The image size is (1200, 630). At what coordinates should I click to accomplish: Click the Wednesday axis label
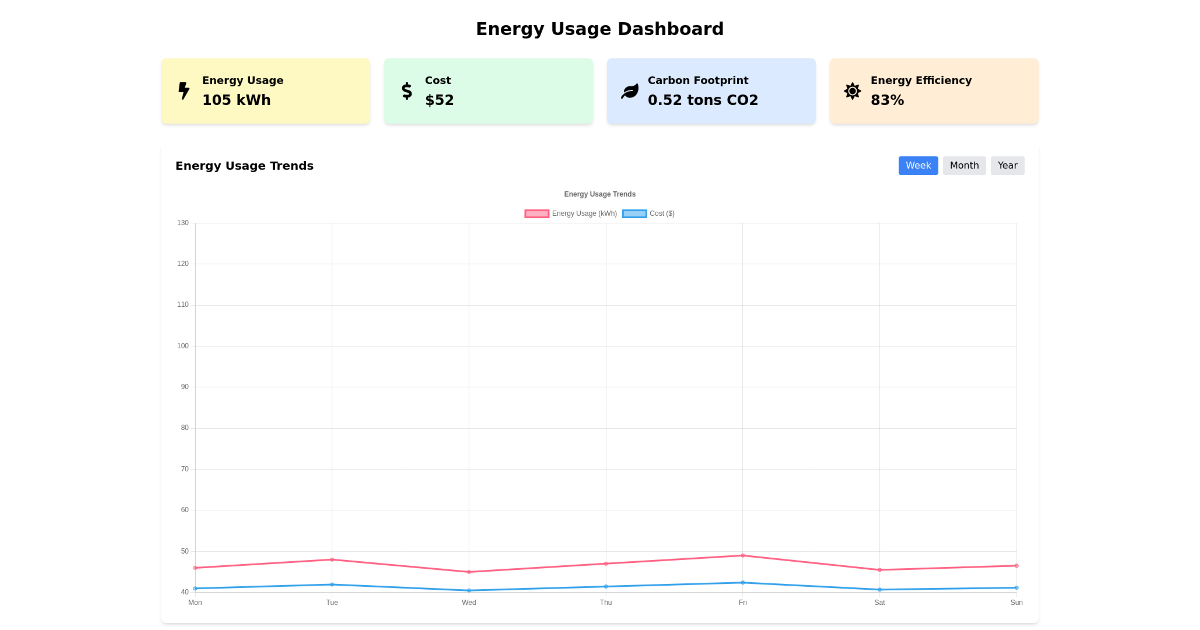(468, 602)
